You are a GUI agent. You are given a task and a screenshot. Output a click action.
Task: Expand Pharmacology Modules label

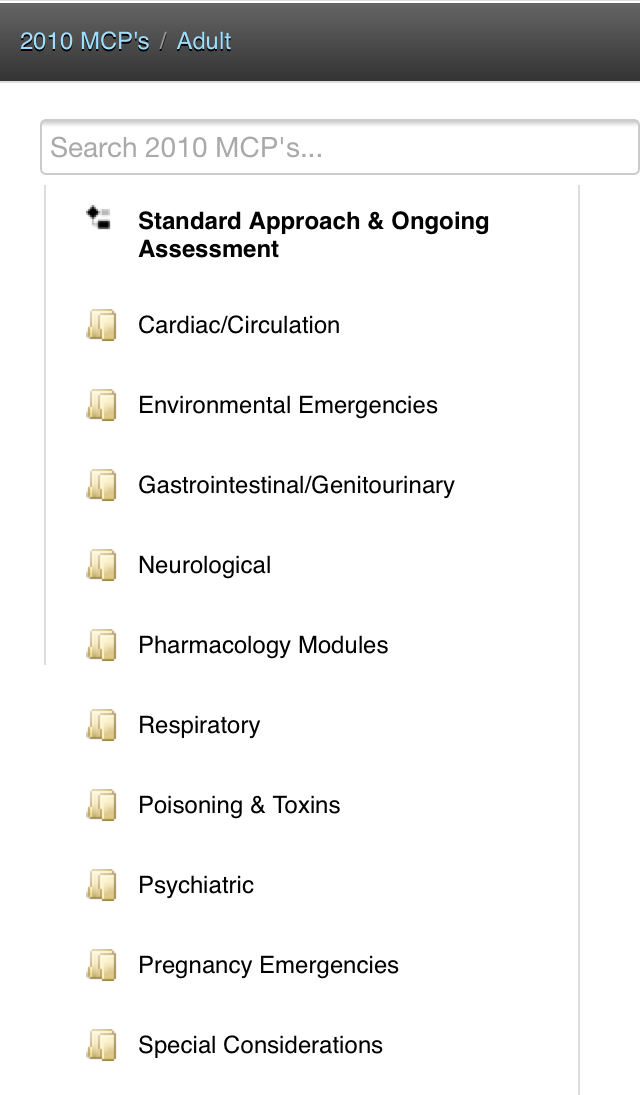pos(263,645)
